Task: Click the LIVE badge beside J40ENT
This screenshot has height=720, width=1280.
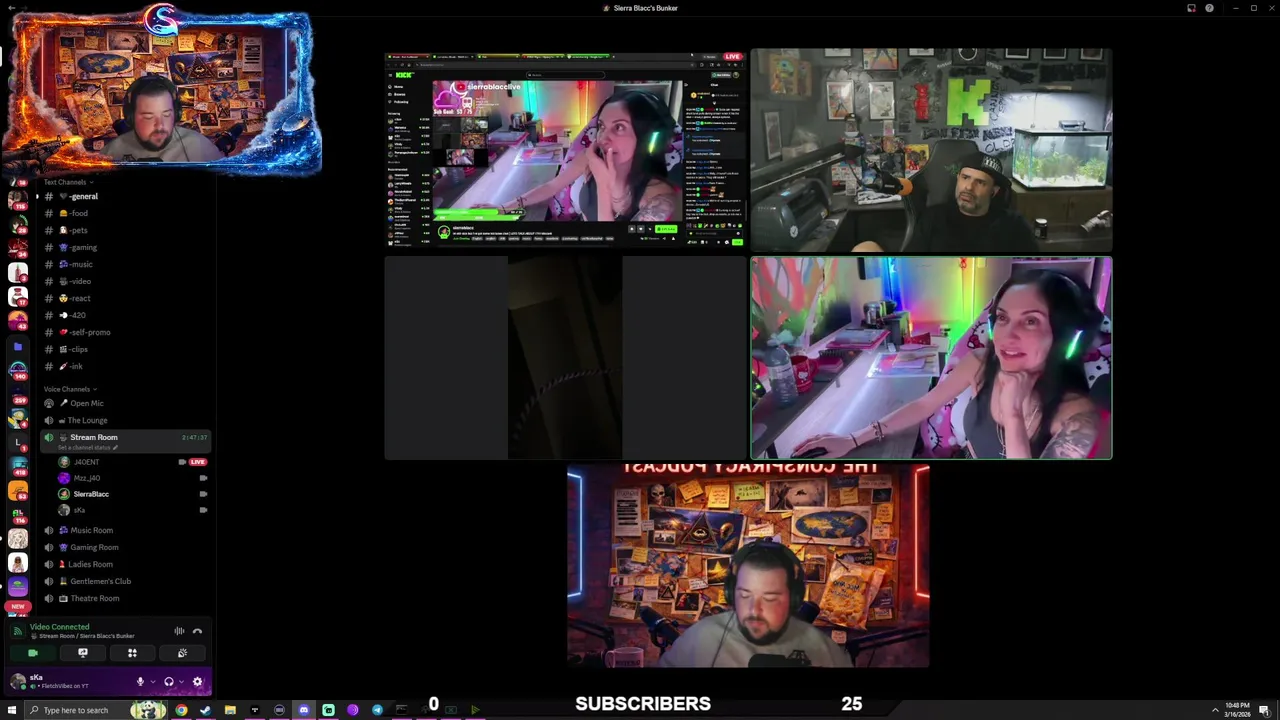Action: (x=198, y=462)
